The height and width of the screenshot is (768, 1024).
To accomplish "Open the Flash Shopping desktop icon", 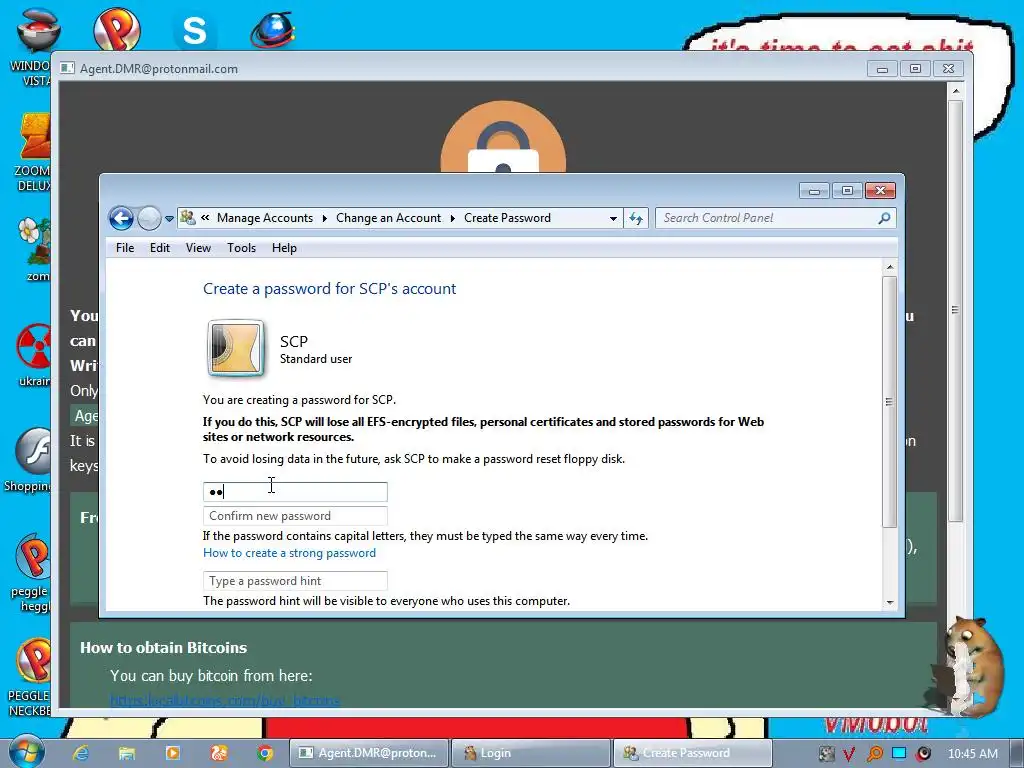I will click(27, 460).
